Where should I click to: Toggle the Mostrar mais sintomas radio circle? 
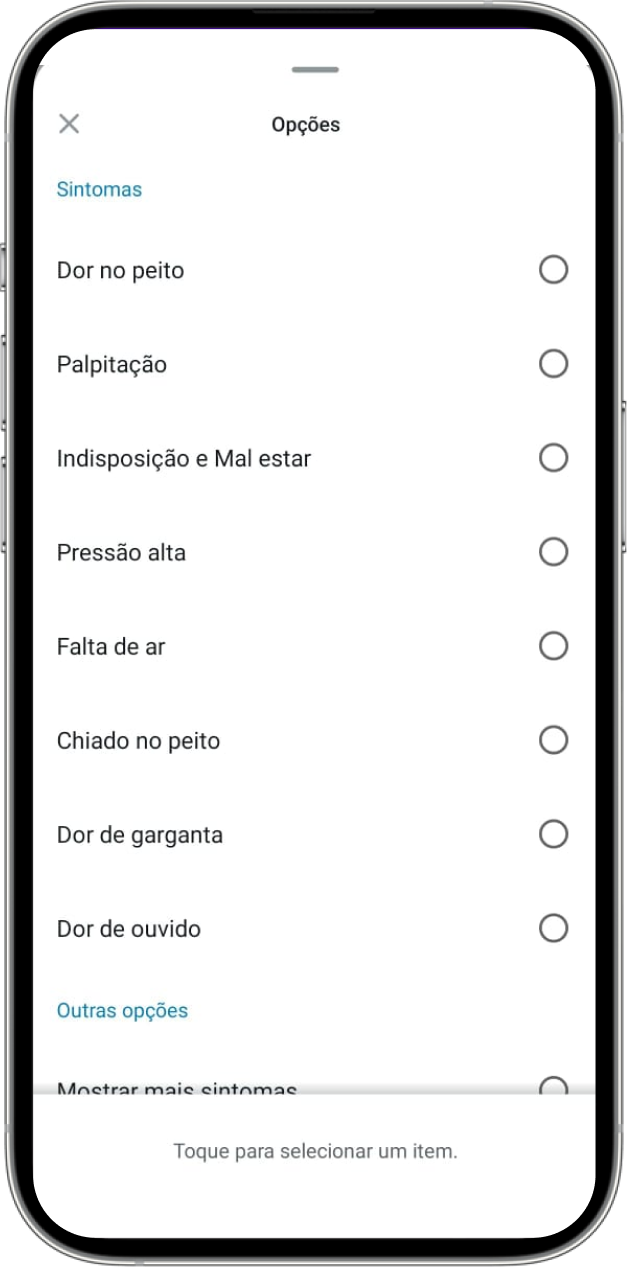point(553,1086)
